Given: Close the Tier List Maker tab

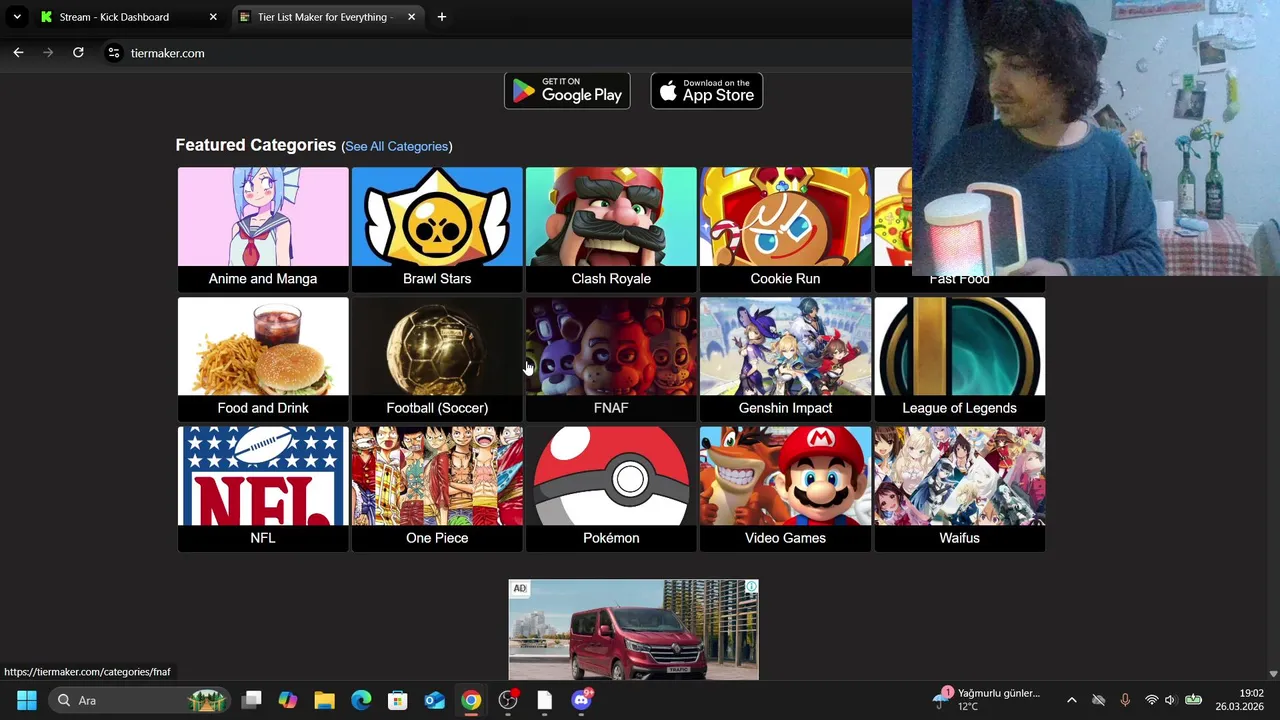Looking at the screenshot, I should tap(411, 17).
